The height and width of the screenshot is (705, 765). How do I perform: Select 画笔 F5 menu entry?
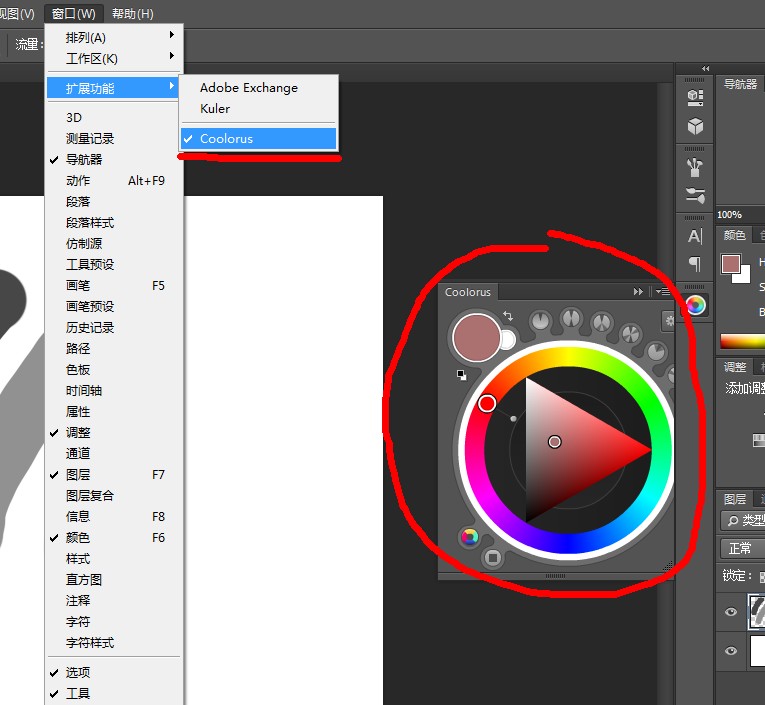click(114, 285)
